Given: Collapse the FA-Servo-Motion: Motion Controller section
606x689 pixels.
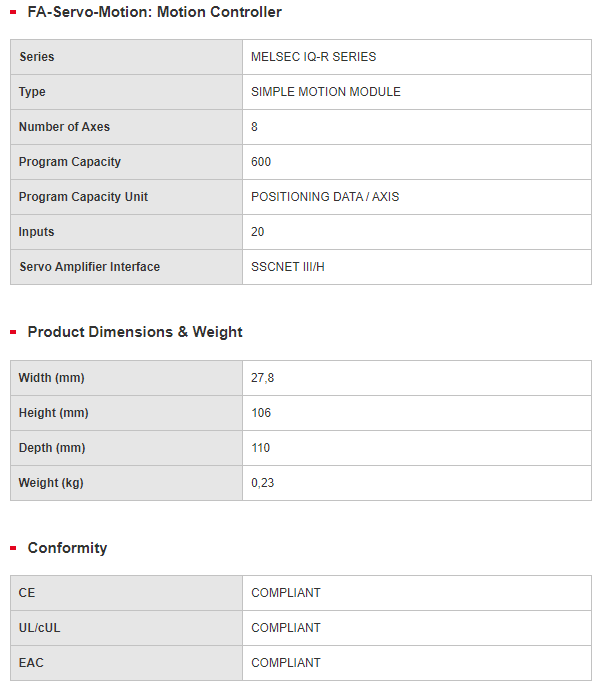Looking at the screenshot, I should (154, 13).
